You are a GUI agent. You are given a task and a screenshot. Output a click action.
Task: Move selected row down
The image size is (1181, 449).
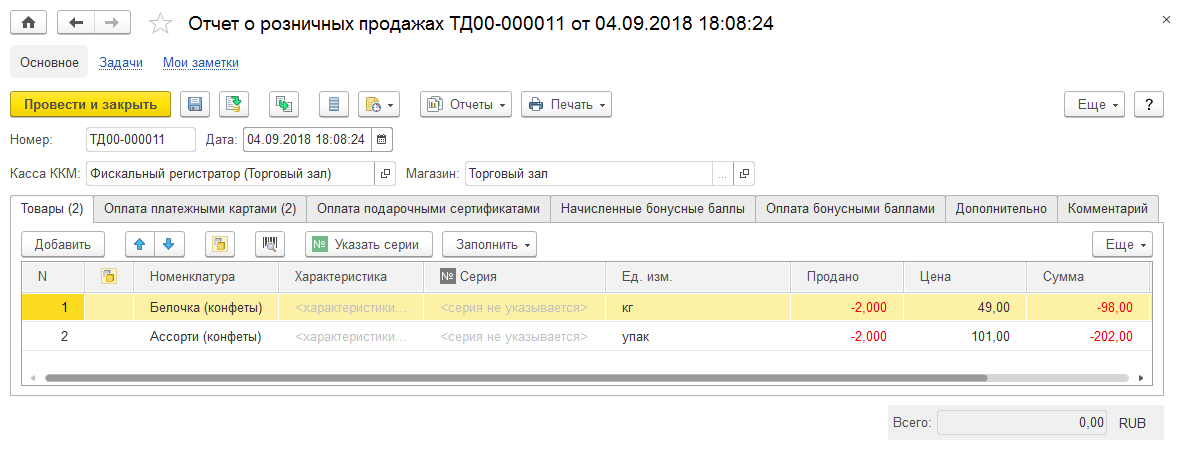pyautogui.click(x=168, y=244)
